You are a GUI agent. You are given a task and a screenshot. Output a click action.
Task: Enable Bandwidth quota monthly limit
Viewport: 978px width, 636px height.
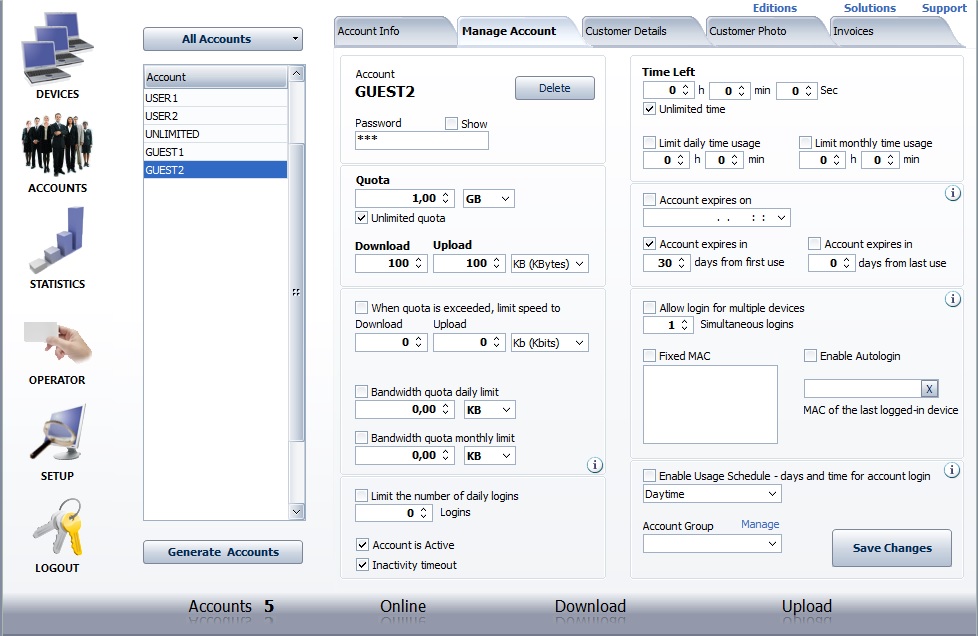(361, 438)
